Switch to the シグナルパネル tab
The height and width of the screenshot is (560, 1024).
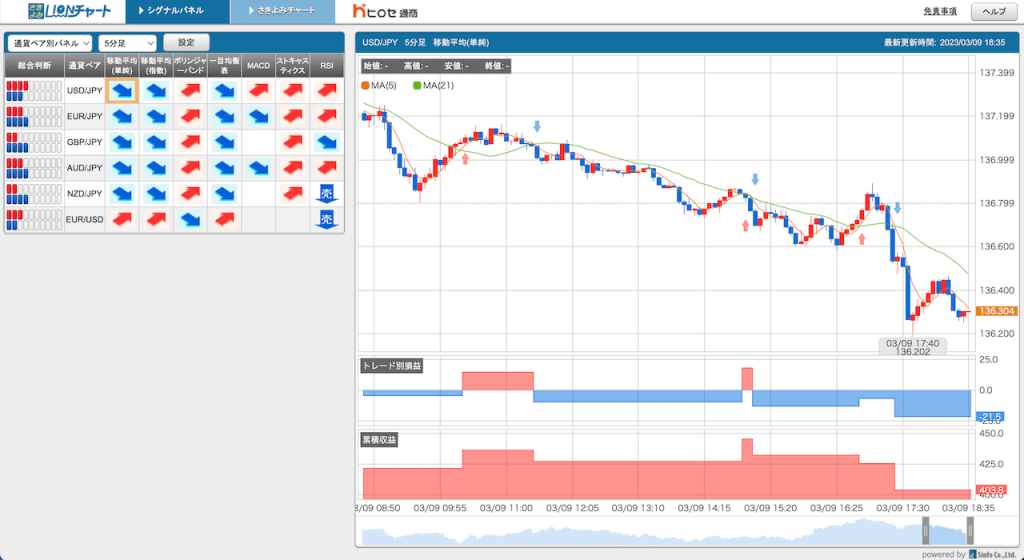(x=177, y=11)
